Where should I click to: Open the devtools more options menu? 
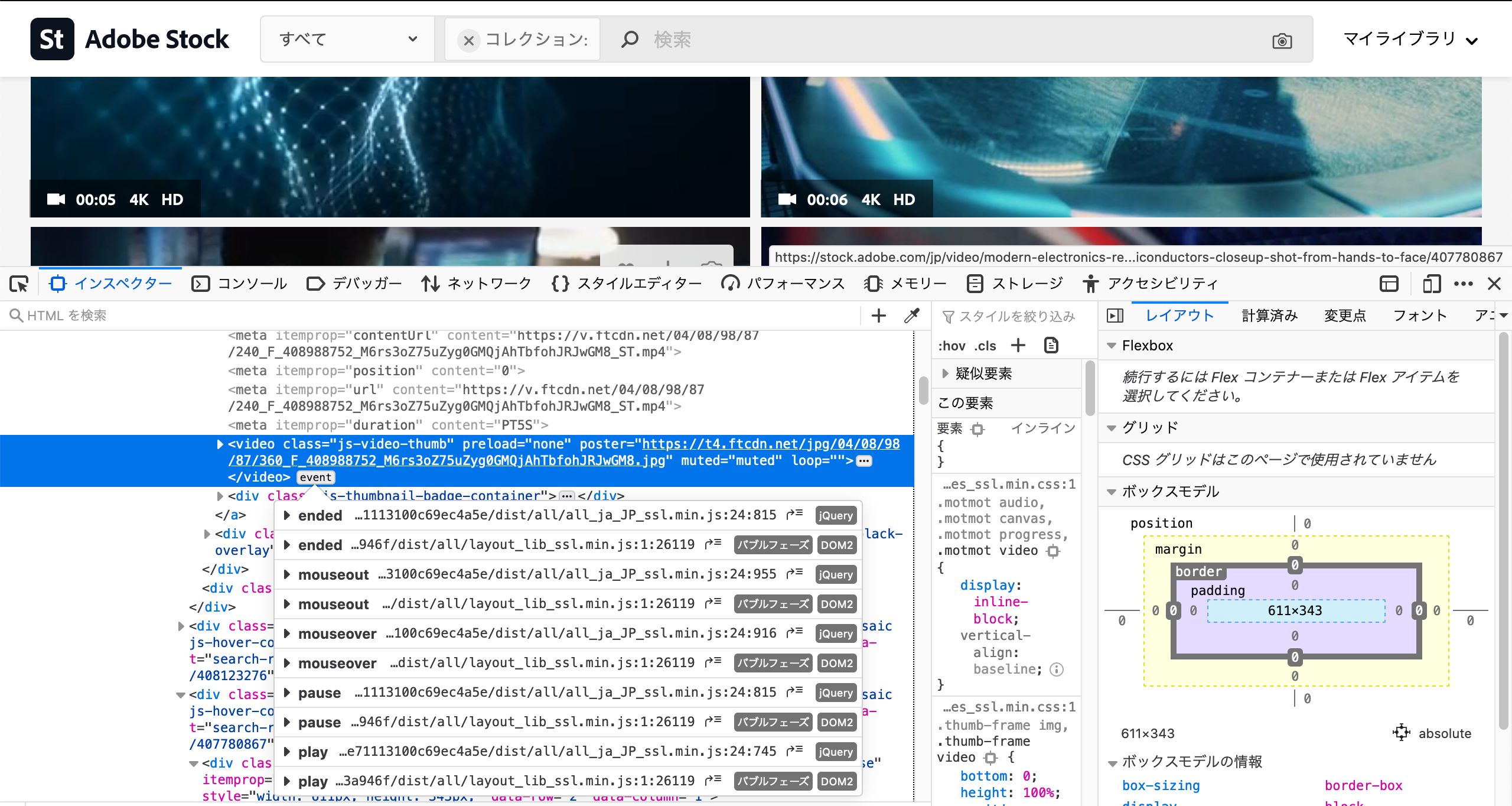point(1463,284)
